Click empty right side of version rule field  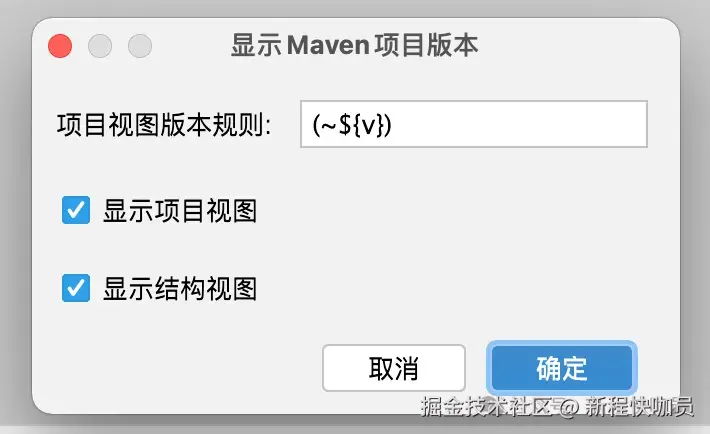521,124
